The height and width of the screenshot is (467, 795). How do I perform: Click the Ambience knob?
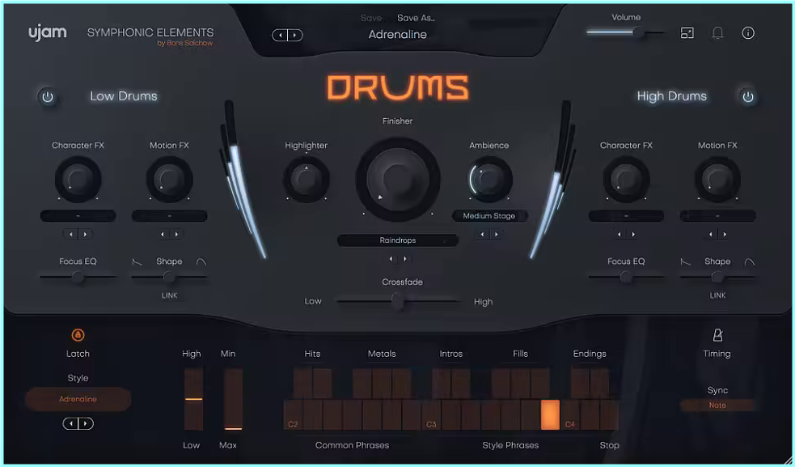coord(489,179)
